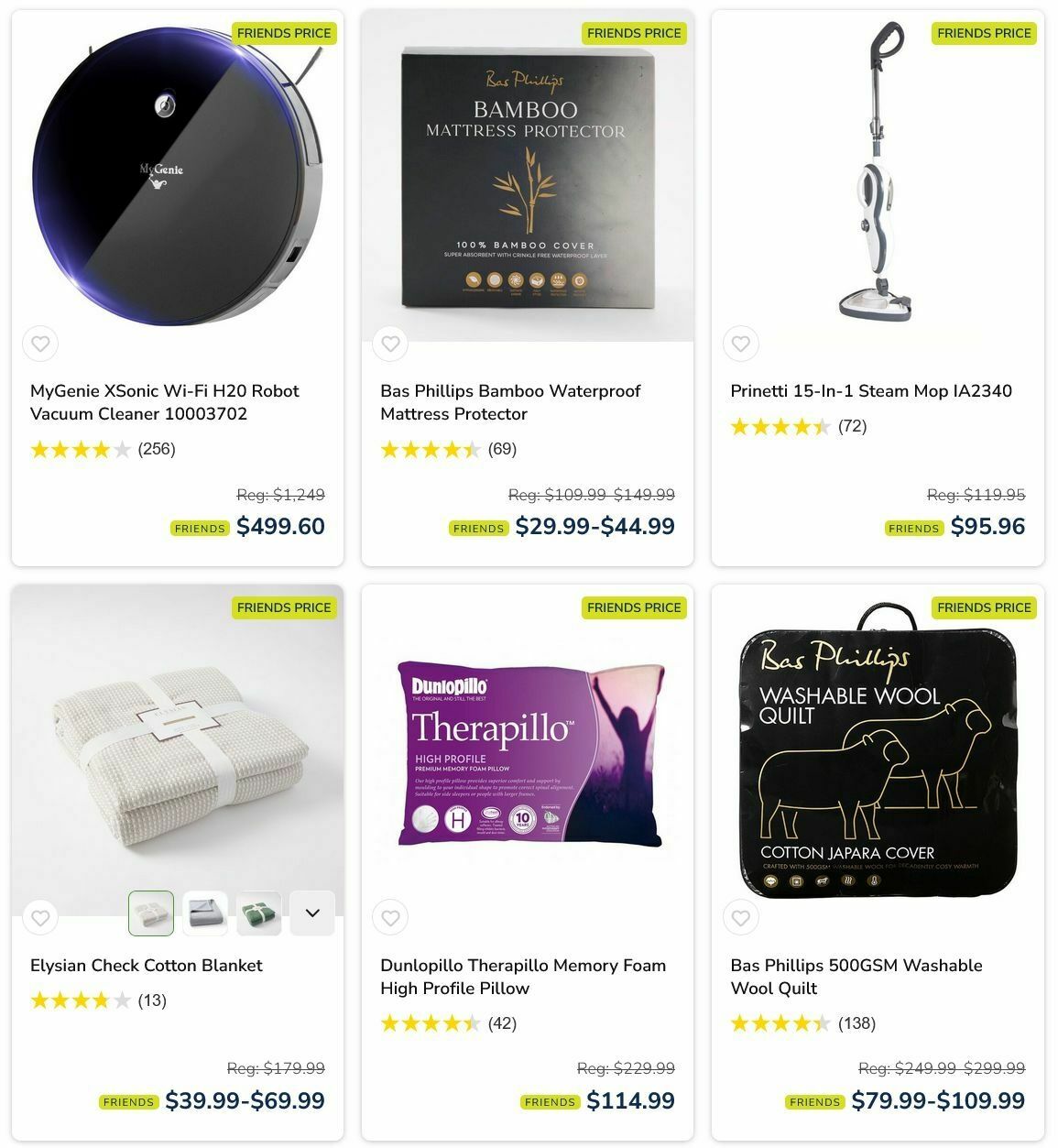Heart the Bas Phillips Wool Quilt
Screen dimensions: 1058x1148
pos(741,918)
